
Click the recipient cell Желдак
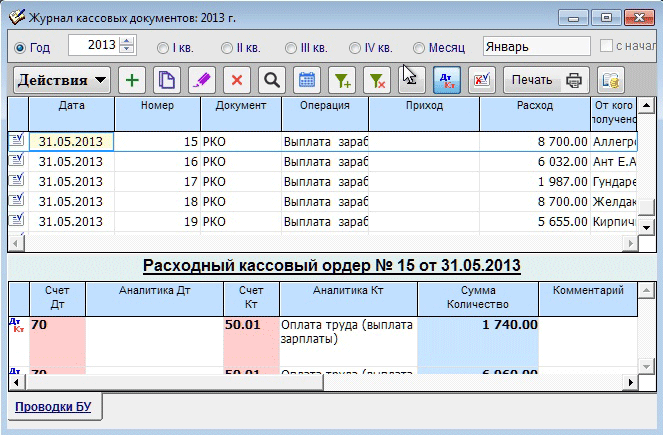tap(614, 202)
